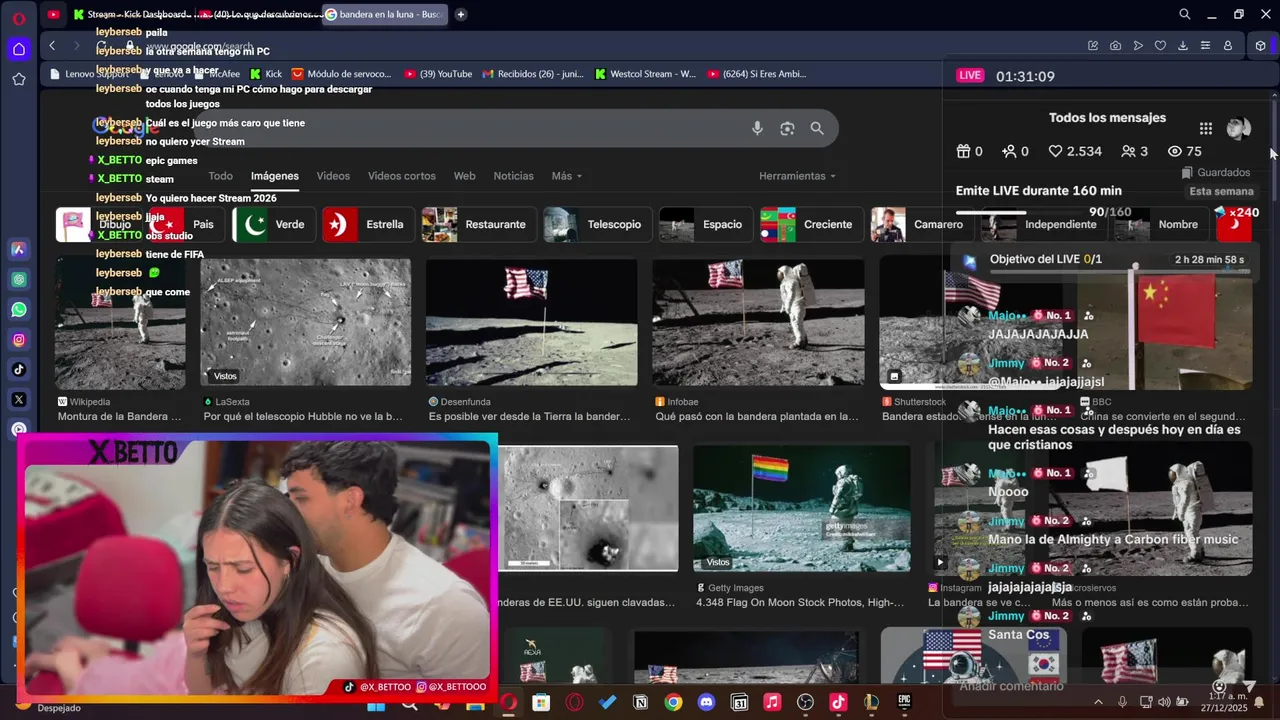
Task: Expand the Más dropdown in Google tabs
Action: (566, 176)
